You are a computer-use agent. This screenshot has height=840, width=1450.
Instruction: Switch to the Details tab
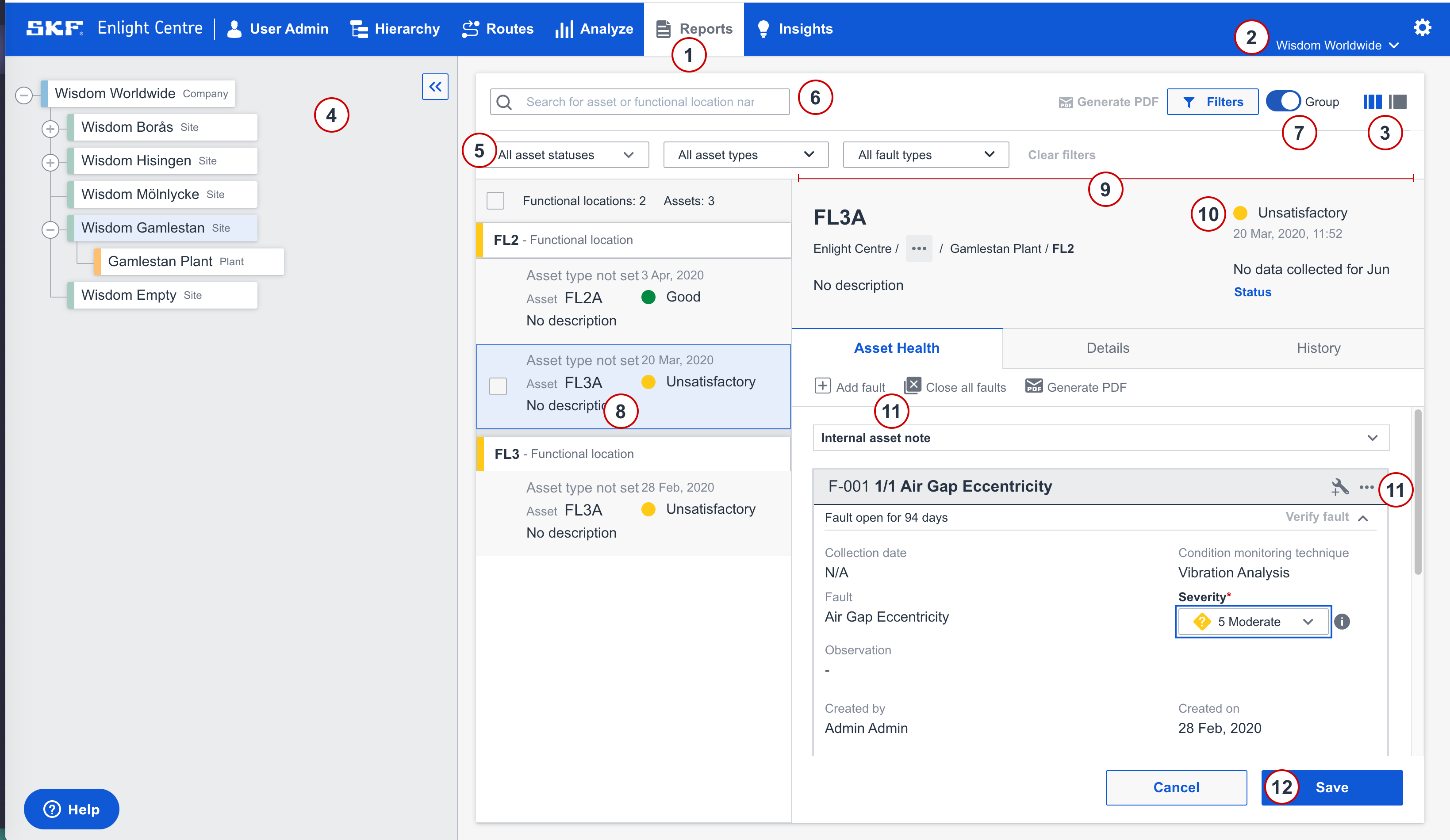[x=1108, y=348]
